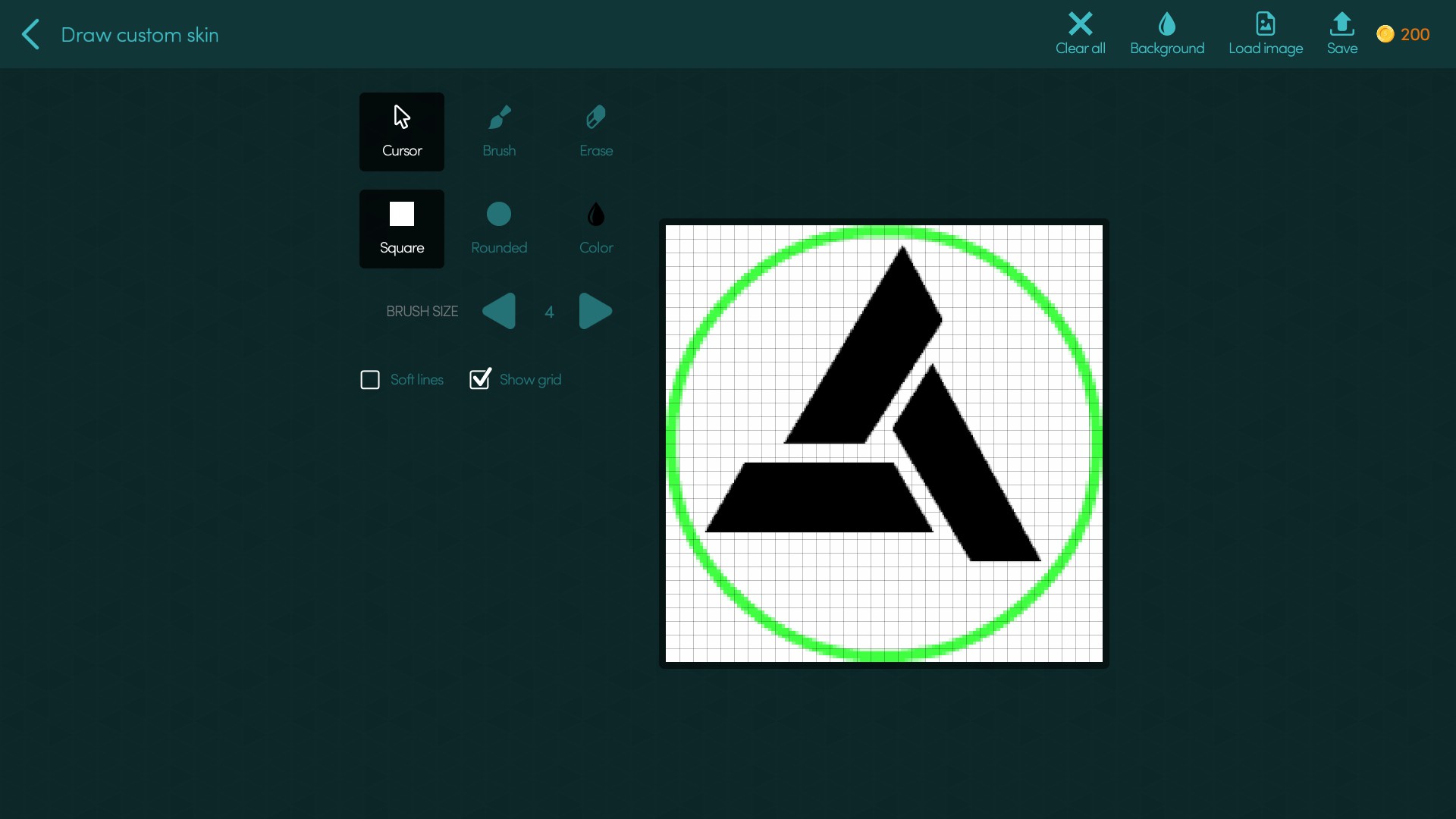
Task: Select the Cursor tool
Action: 402,132
